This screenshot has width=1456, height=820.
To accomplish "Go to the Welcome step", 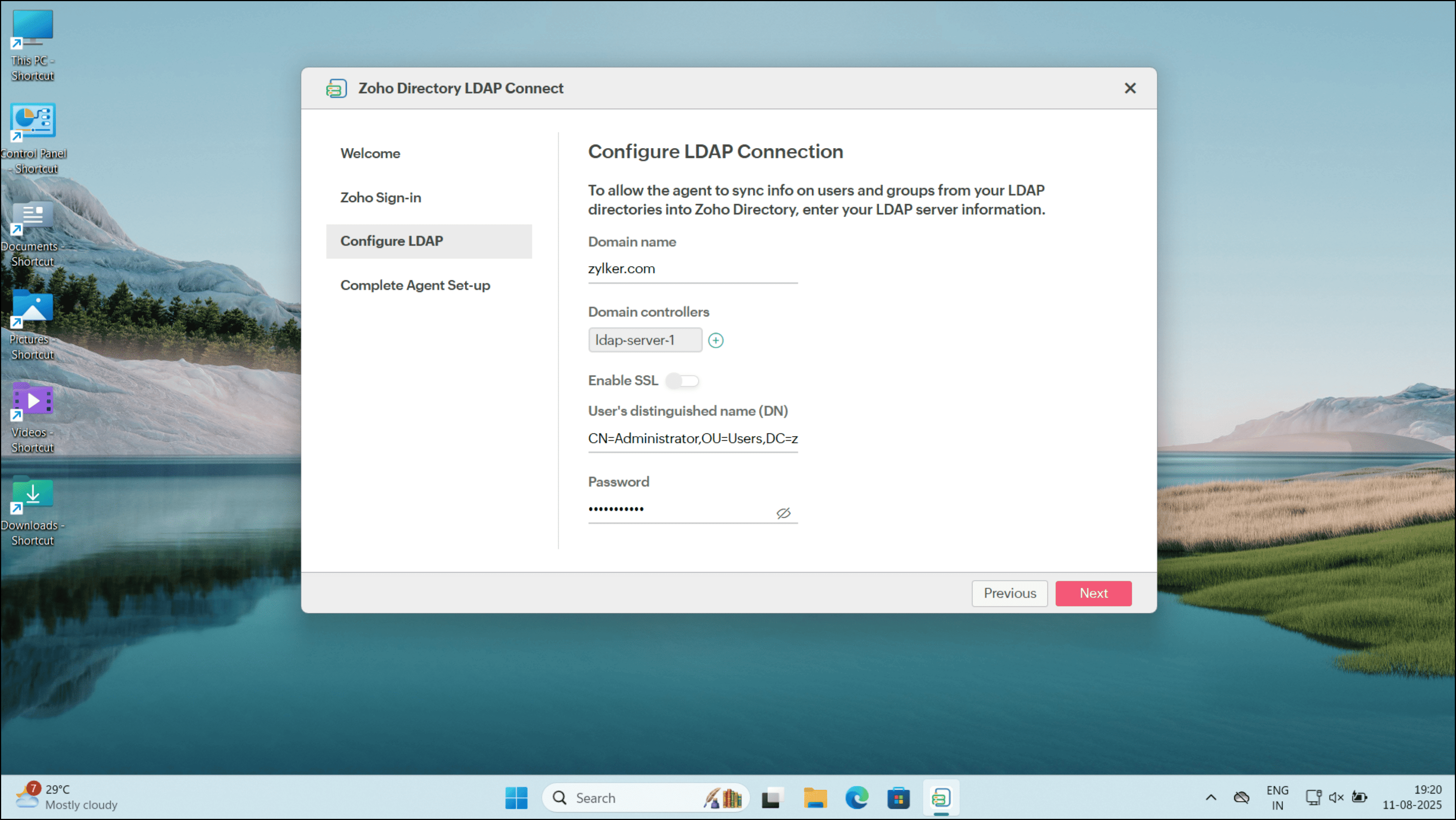I will tap(370, 153).
